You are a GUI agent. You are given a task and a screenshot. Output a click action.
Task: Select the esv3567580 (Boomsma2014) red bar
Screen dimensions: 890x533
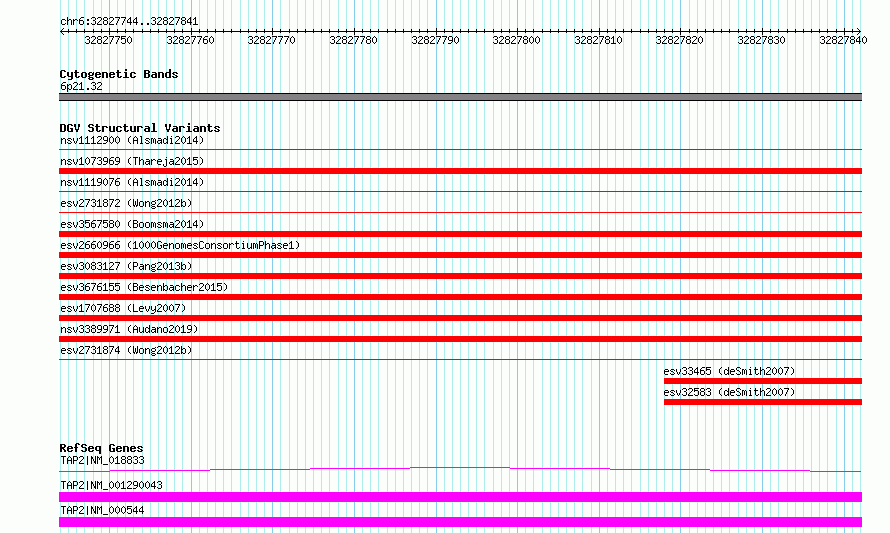click(460, 234)
